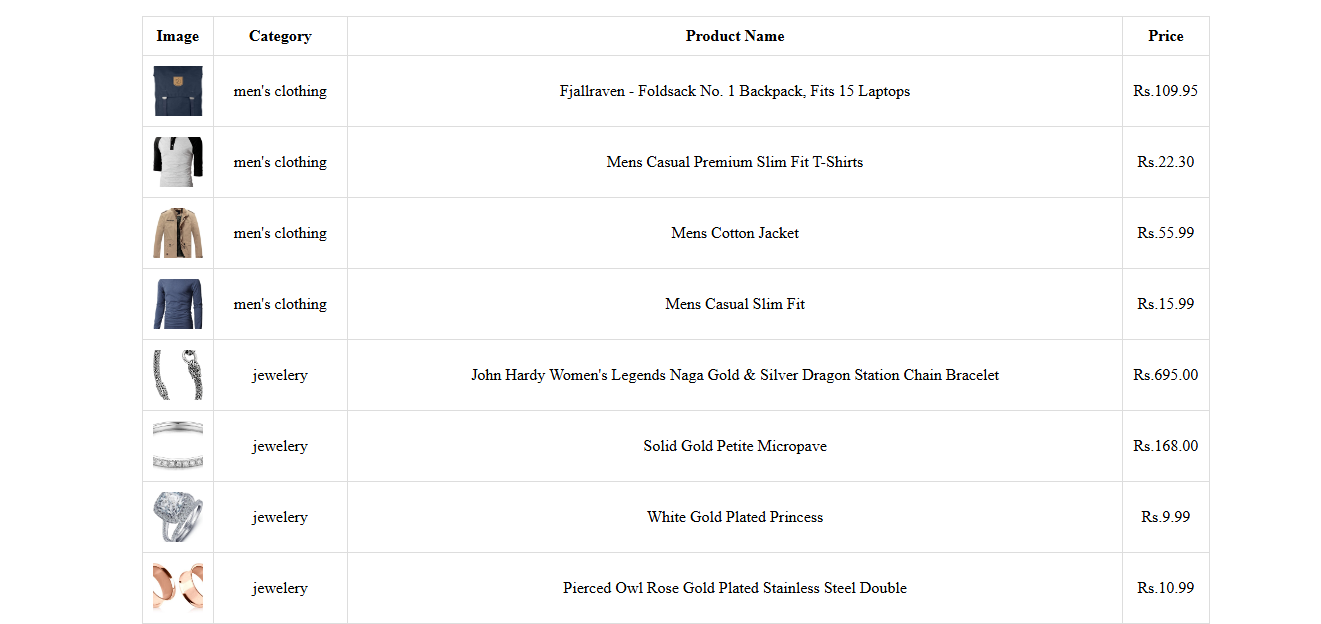
Task: Click the Image column header
Action: click(178, 36)
